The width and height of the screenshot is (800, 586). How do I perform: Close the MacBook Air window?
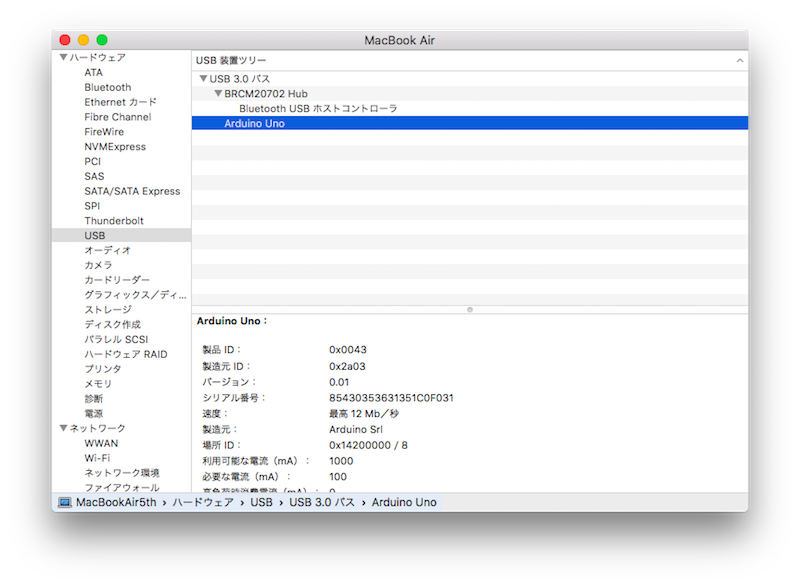coord(65,40)
